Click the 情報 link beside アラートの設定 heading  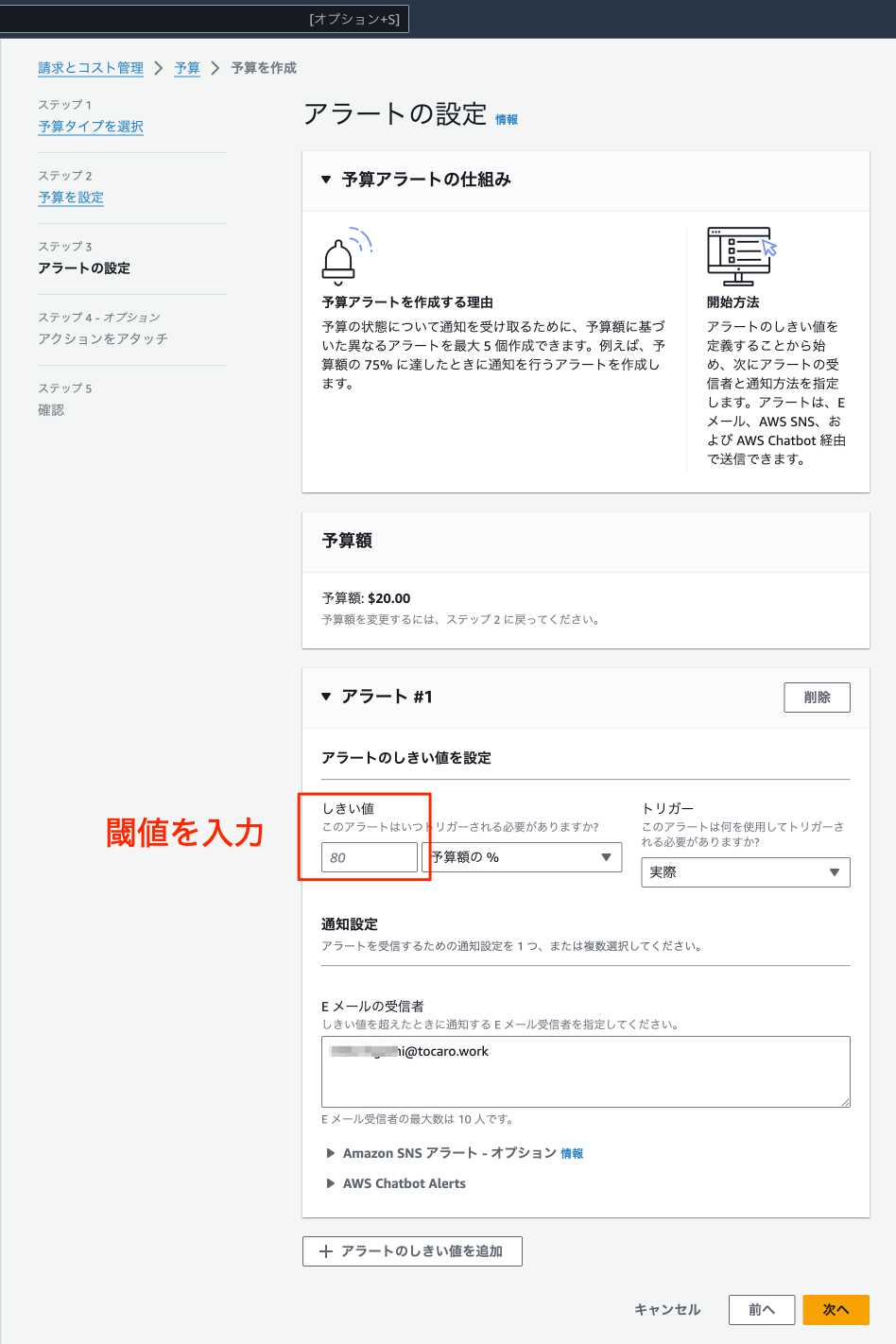pyautogui.click(x=508, y=119)
